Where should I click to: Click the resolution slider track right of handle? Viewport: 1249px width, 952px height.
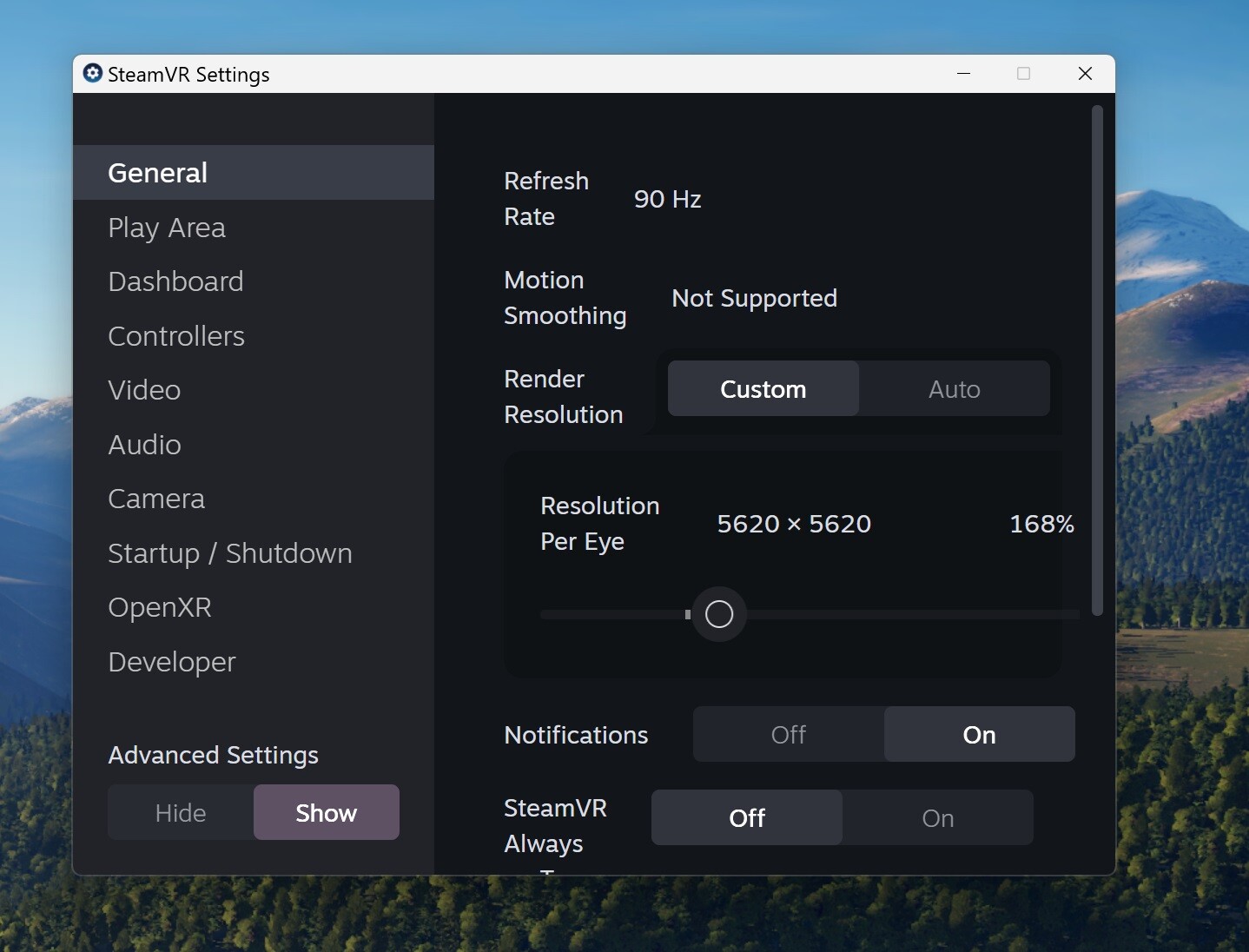point(912,614)
